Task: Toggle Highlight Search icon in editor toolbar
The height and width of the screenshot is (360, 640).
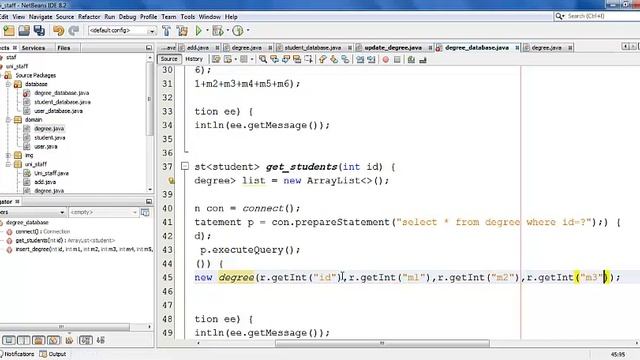Action: pyautogui.click(x=297, y=60)
